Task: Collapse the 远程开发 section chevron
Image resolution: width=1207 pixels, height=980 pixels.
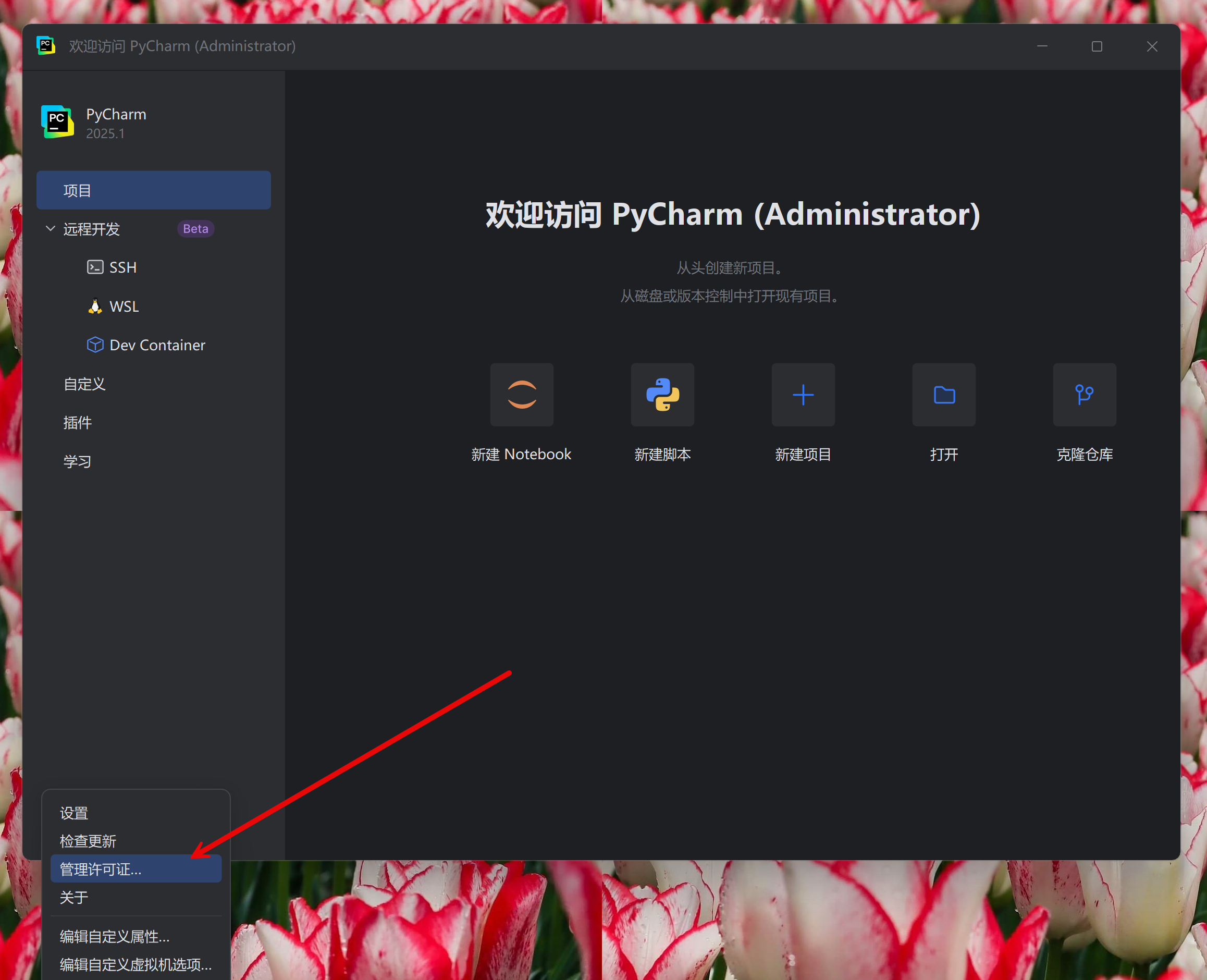Action: point(50,229)
